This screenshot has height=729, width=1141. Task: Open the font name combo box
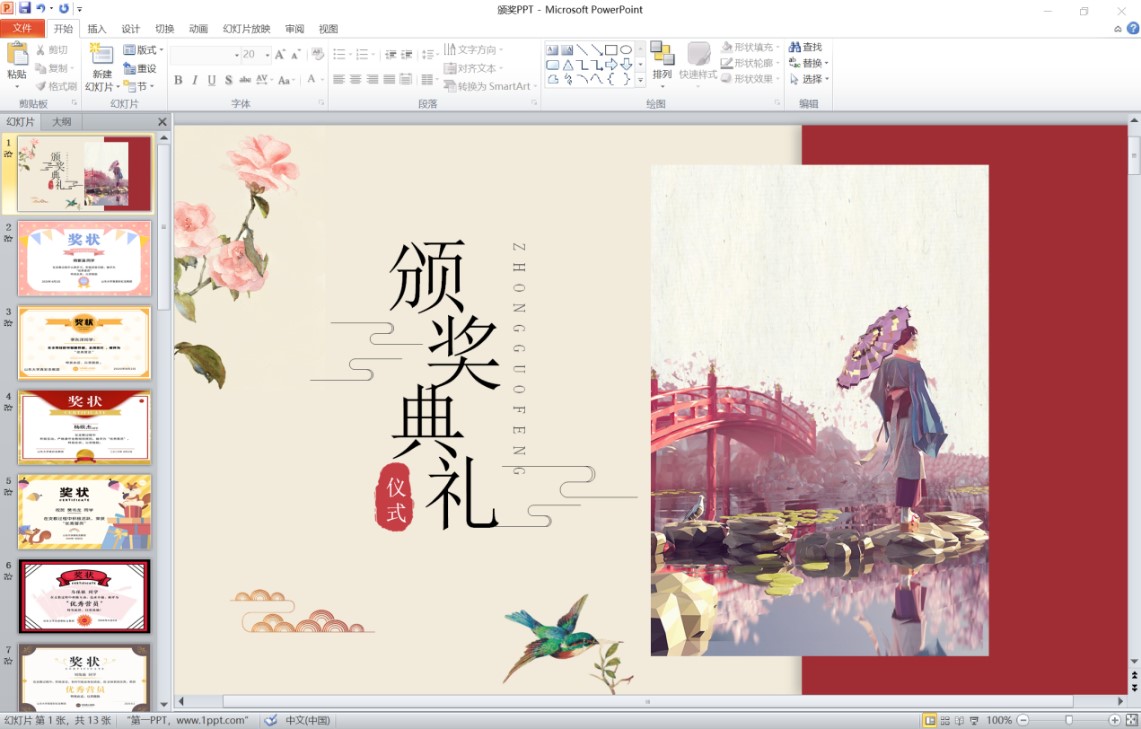tap(204, 55)
